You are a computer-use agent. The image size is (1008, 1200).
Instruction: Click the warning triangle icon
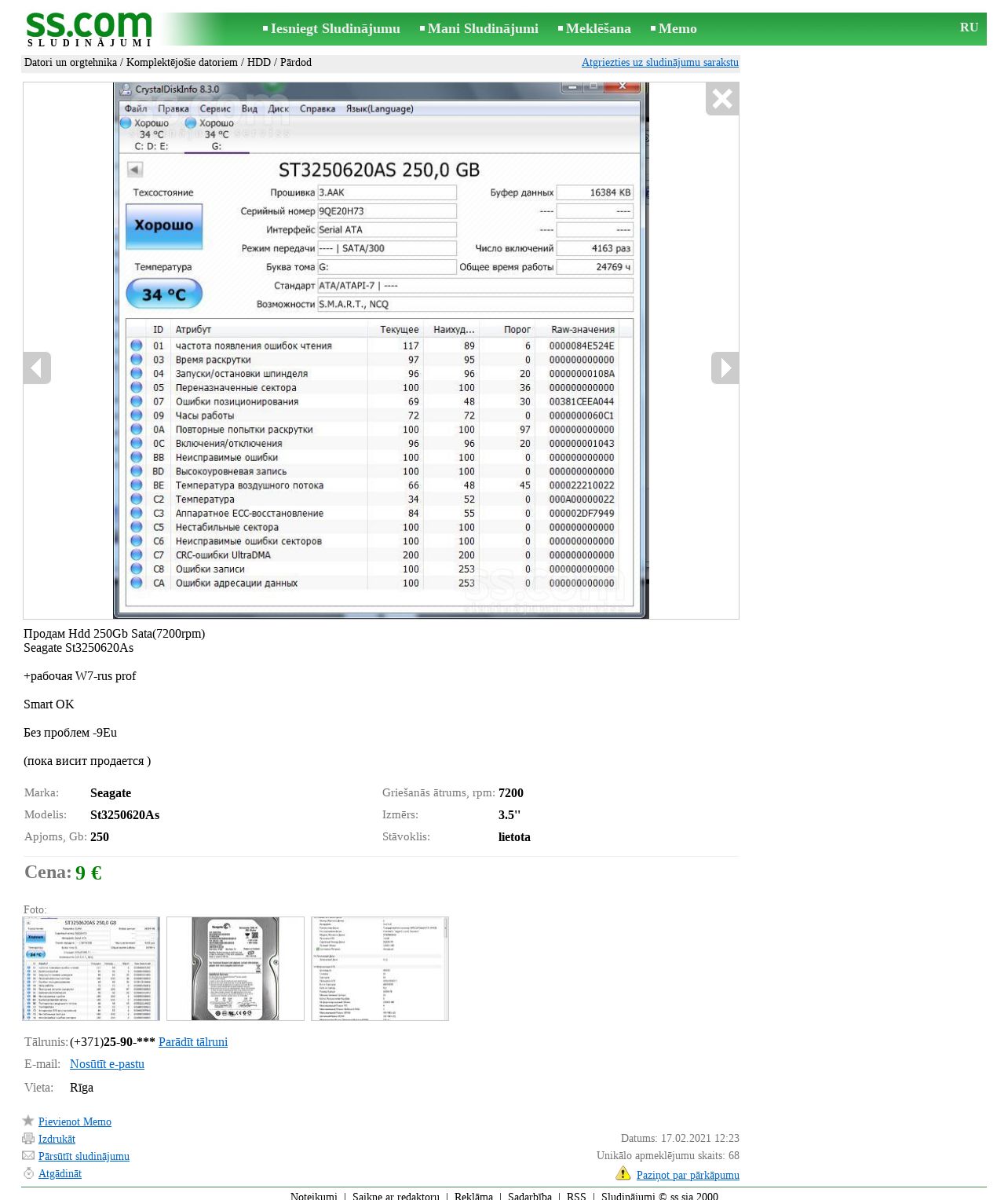[623, 1173]
